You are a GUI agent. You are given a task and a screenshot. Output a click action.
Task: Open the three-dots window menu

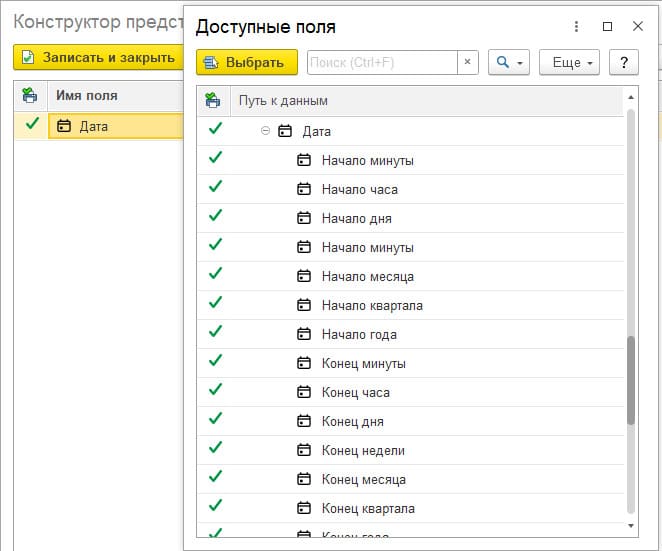tap(576, 27)
